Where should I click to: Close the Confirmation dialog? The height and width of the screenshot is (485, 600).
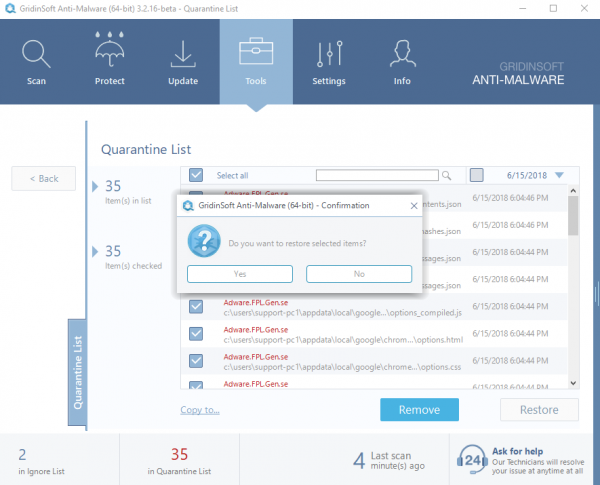414,206
